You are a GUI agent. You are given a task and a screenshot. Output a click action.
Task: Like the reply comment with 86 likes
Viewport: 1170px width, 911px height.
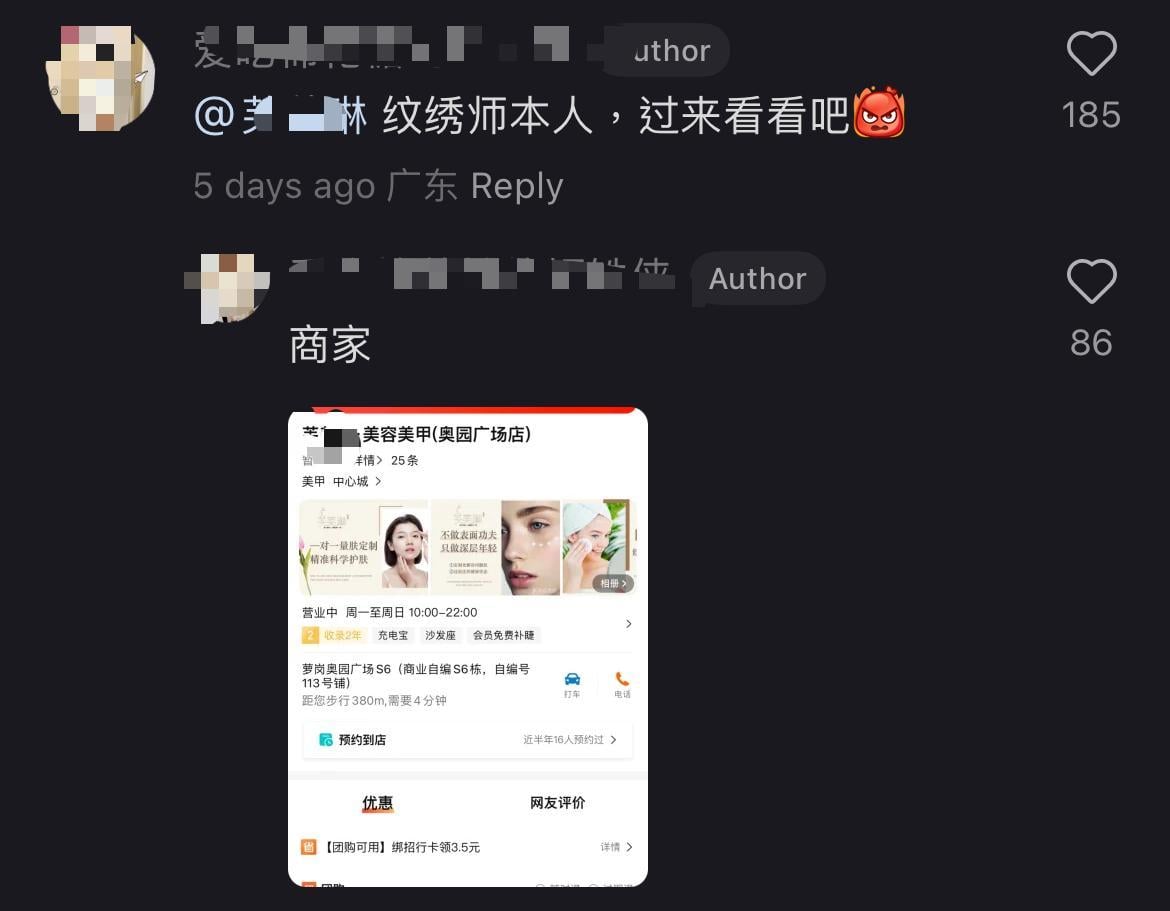tap(1091, 281)
